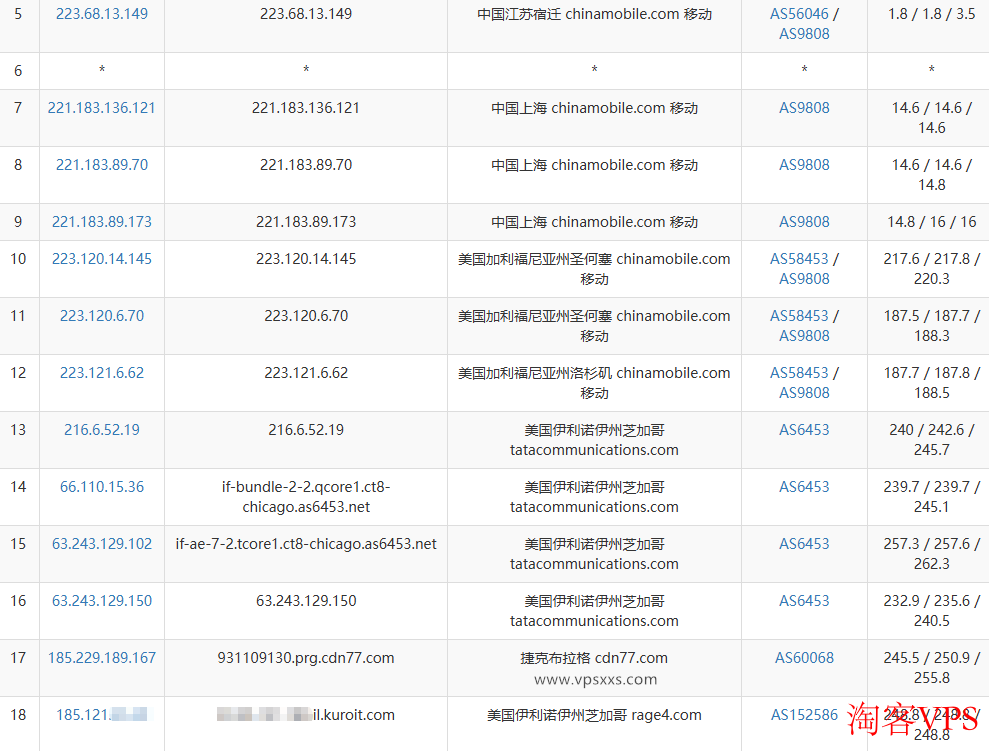The height and width of the screenshot is (751, 989).
Task: Open AS6453 link in hop 13 row
Action: [804, 430]
